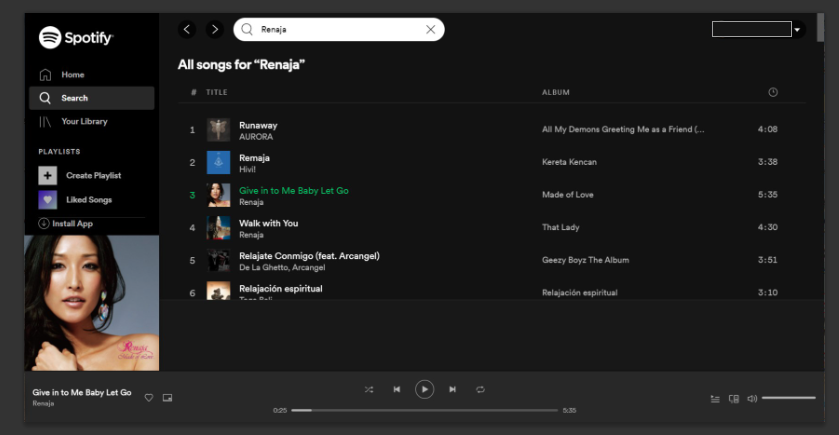The height and width of the screenshot is (435, 839).
Task: Click the Remaja blue album thumbnail
Action: pyautogui.click(x=218, y=163)
